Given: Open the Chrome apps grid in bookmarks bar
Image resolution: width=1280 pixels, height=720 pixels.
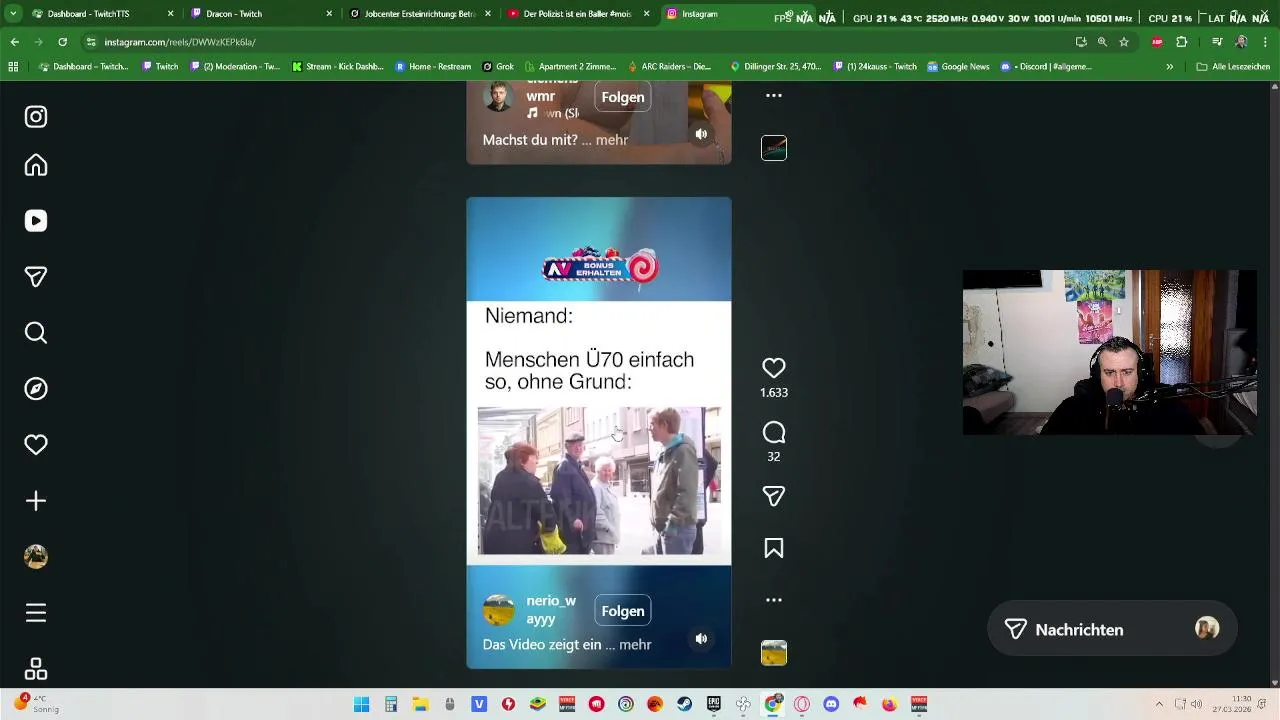Looking at the screenshot, I should [x=13, y=67].
